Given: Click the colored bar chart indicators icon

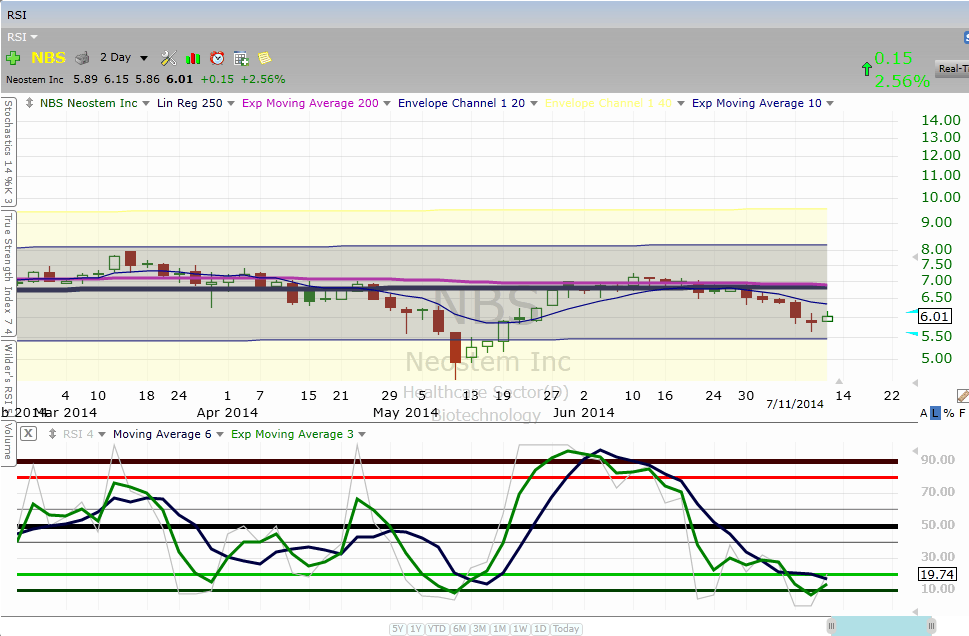Looking at the screenshot, I should [x=193, y=58].
